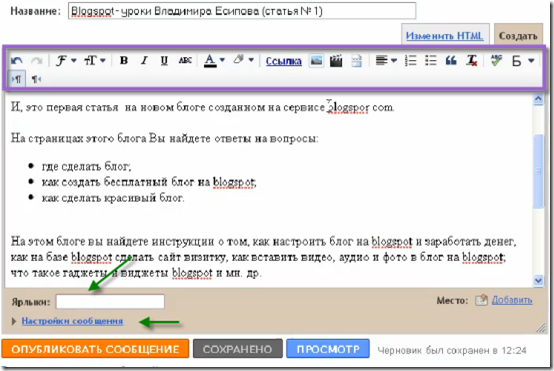Screen dimensions: 554x371
Task: Publish with ОПУБЛИКОВАТЬ СООБЩЕНИЕ button
Action: coord(95,349)
